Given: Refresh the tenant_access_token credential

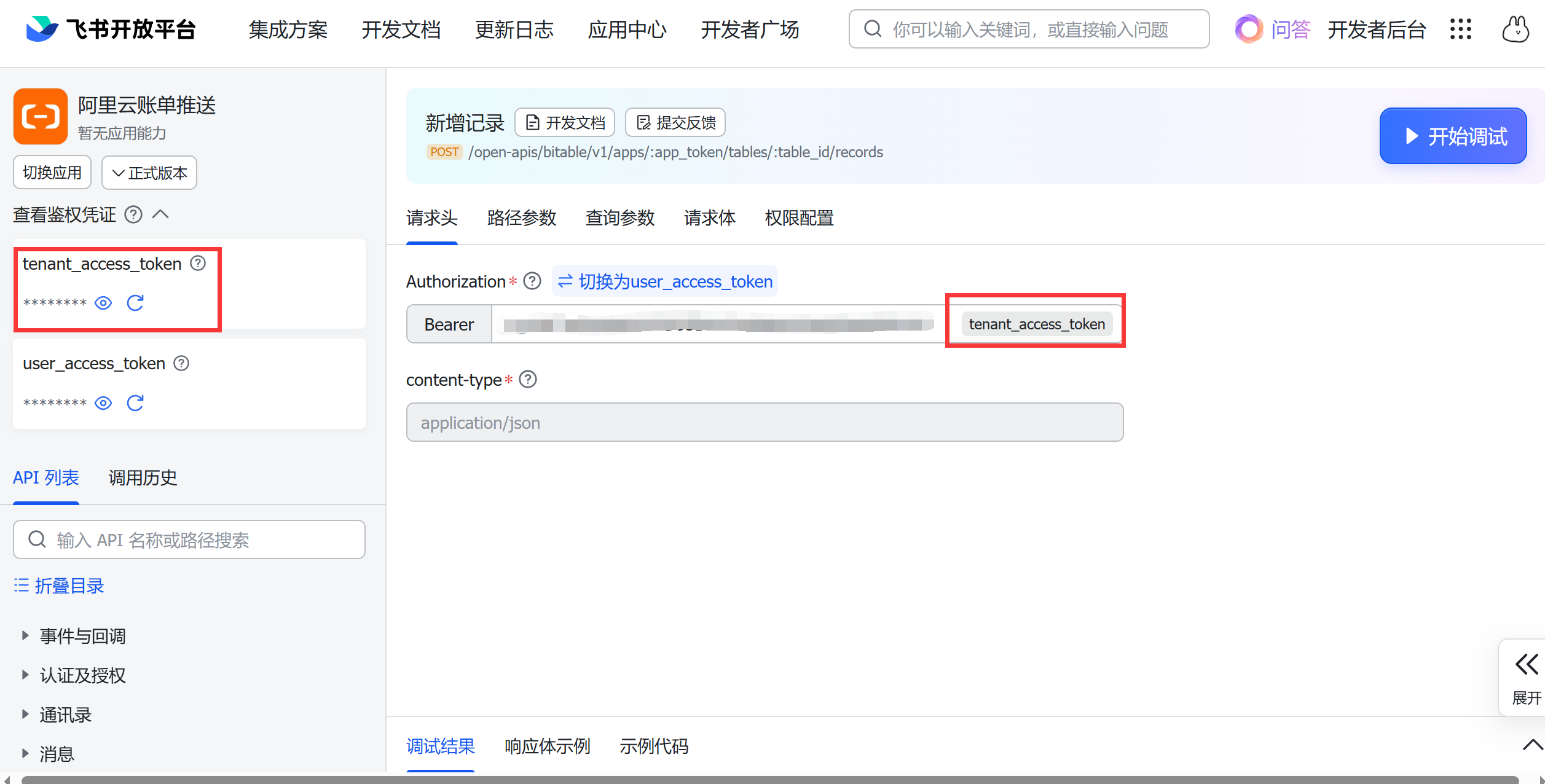Looking at the screenshot, I should [x=135, y=303].
